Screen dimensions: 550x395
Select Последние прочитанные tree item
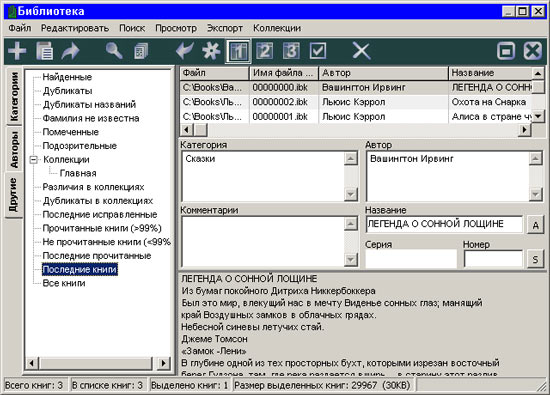click(x=97, y=256)
